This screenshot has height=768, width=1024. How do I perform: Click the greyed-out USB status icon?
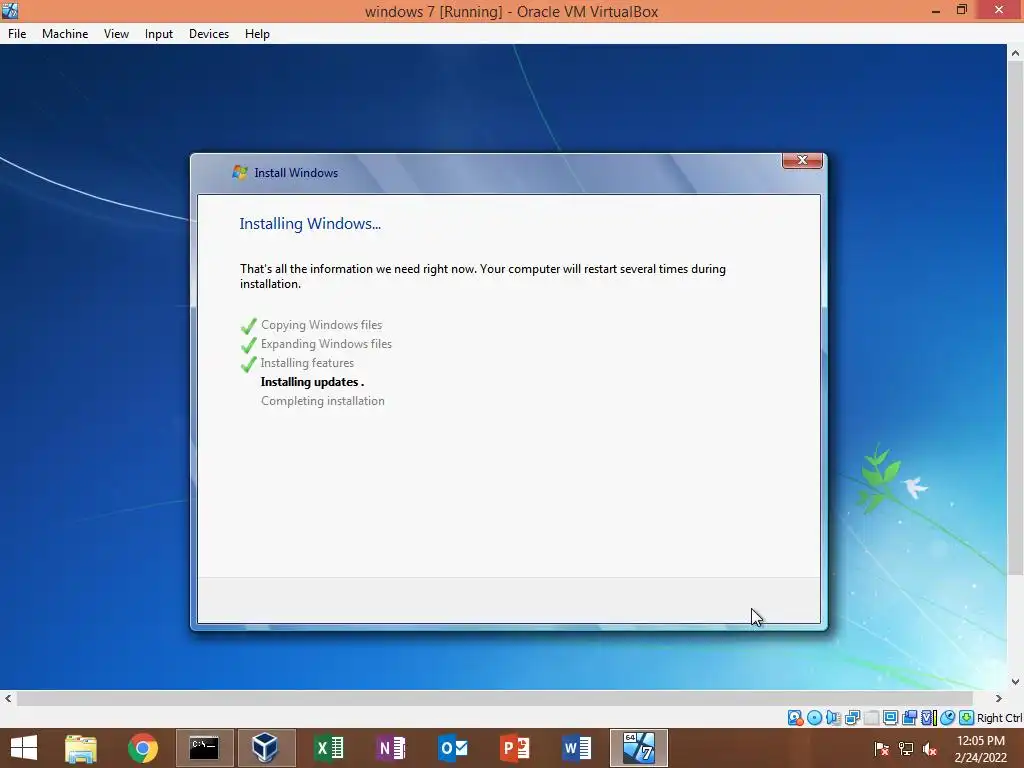871,718
